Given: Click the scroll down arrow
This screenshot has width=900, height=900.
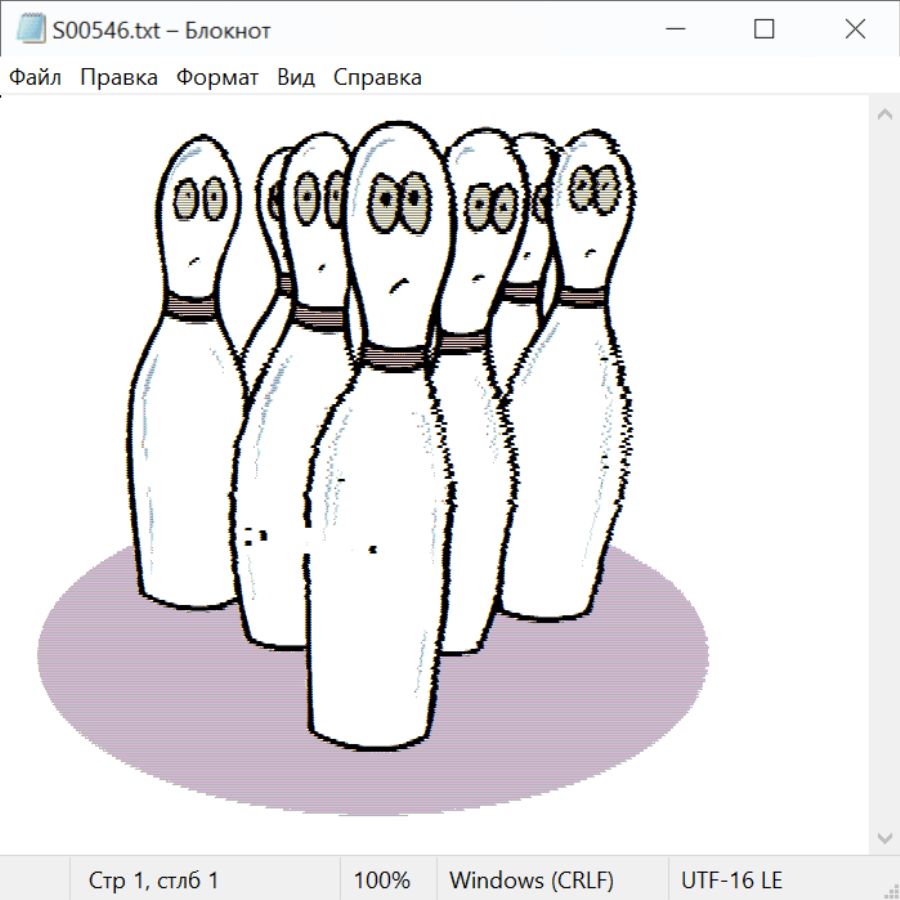Looking at the screenshot, I should (884, 836).
